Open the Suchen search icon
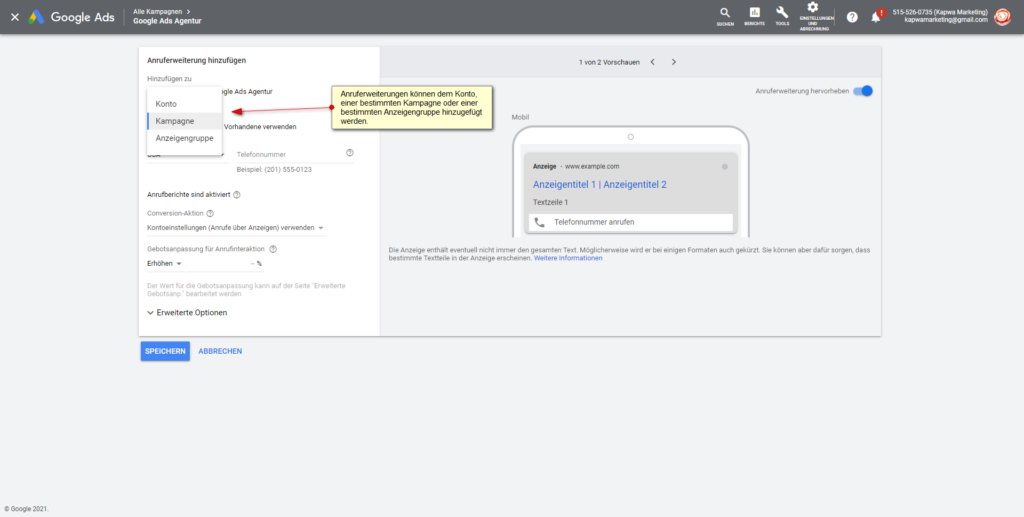 point(725,14)
